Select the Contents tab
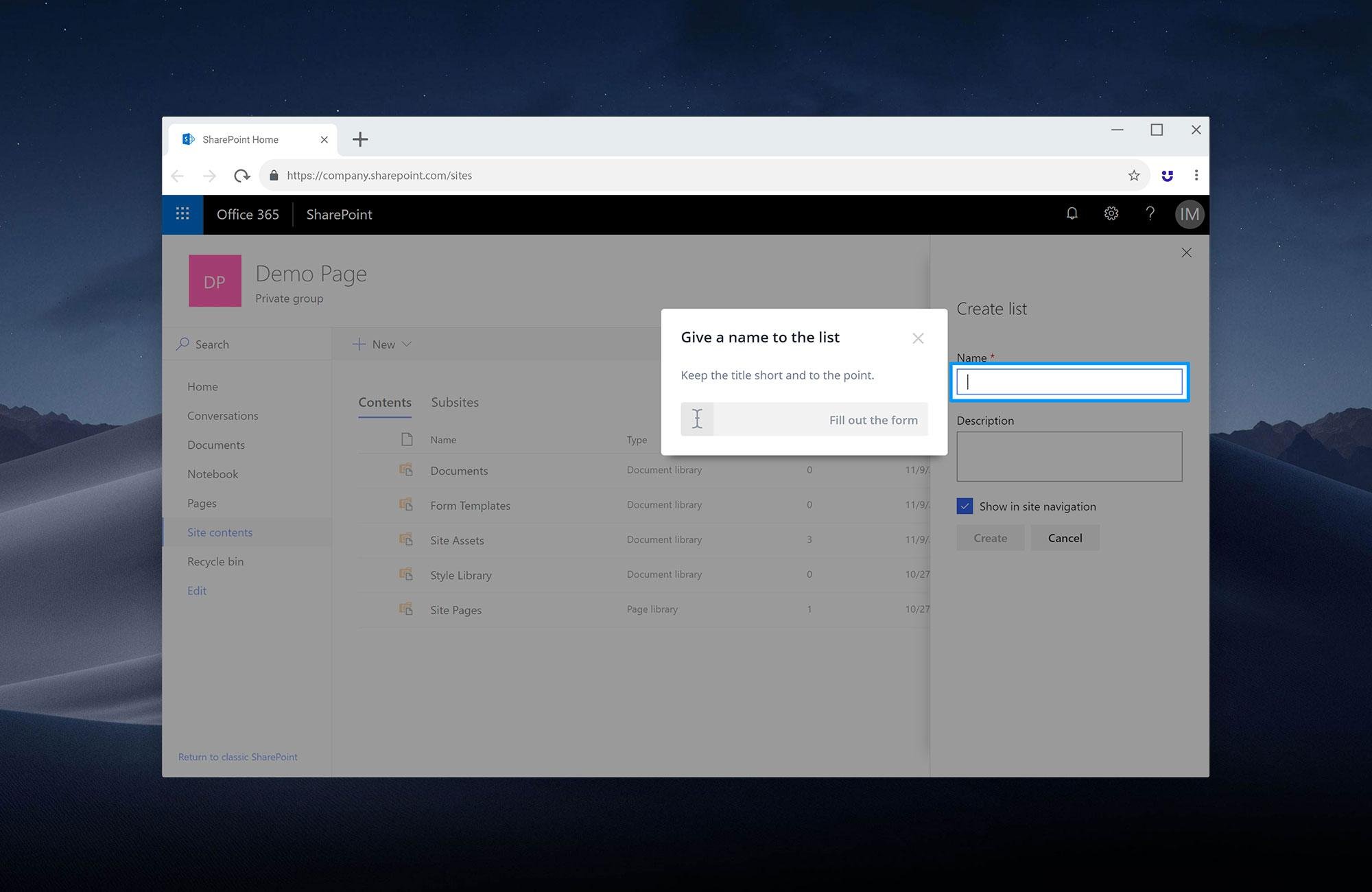The image size is (1372, 892). coord(385,403)
